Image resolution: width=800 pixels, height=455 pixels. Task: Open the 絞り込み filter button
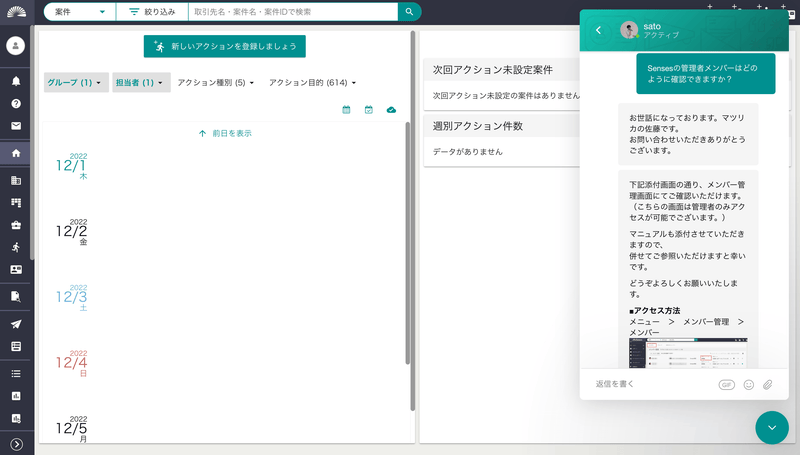[152, 12]
